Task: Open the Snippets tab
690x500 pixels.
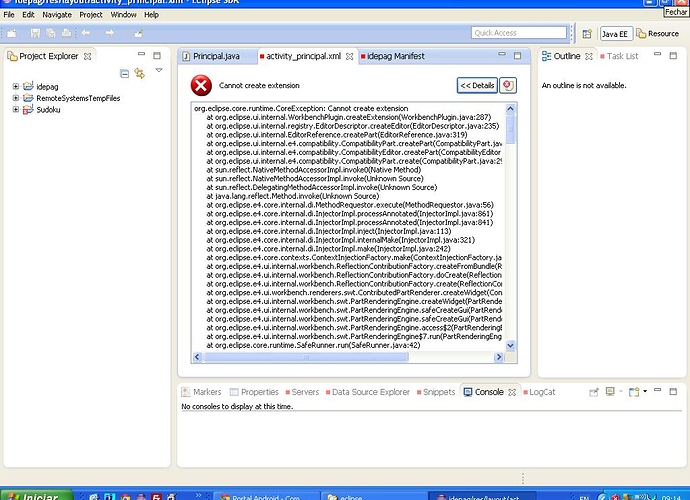Action: (x=439, y=392)
